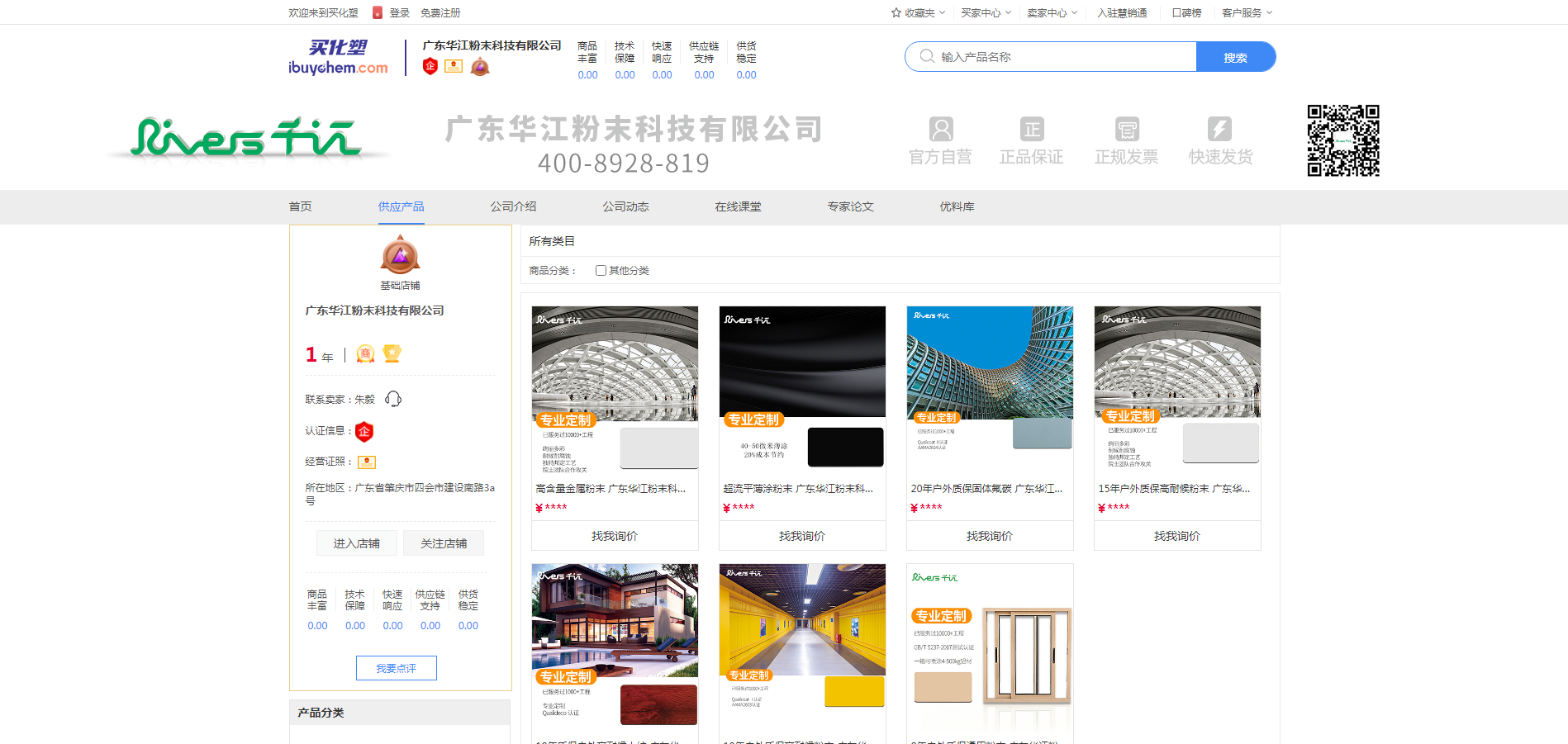Click the star icon beside 收藏夹
Viewport: 1568px width, 744px height.
tap(896, 12)
